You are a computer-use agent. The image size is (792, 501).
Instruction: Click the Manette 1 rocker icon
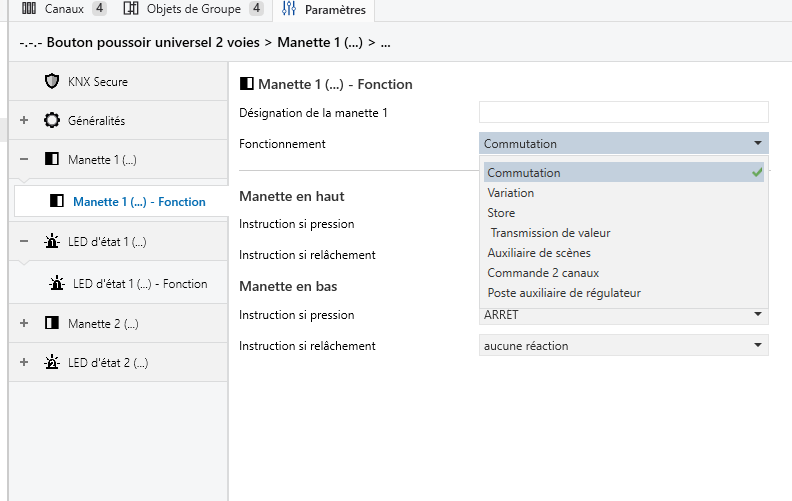52,159
